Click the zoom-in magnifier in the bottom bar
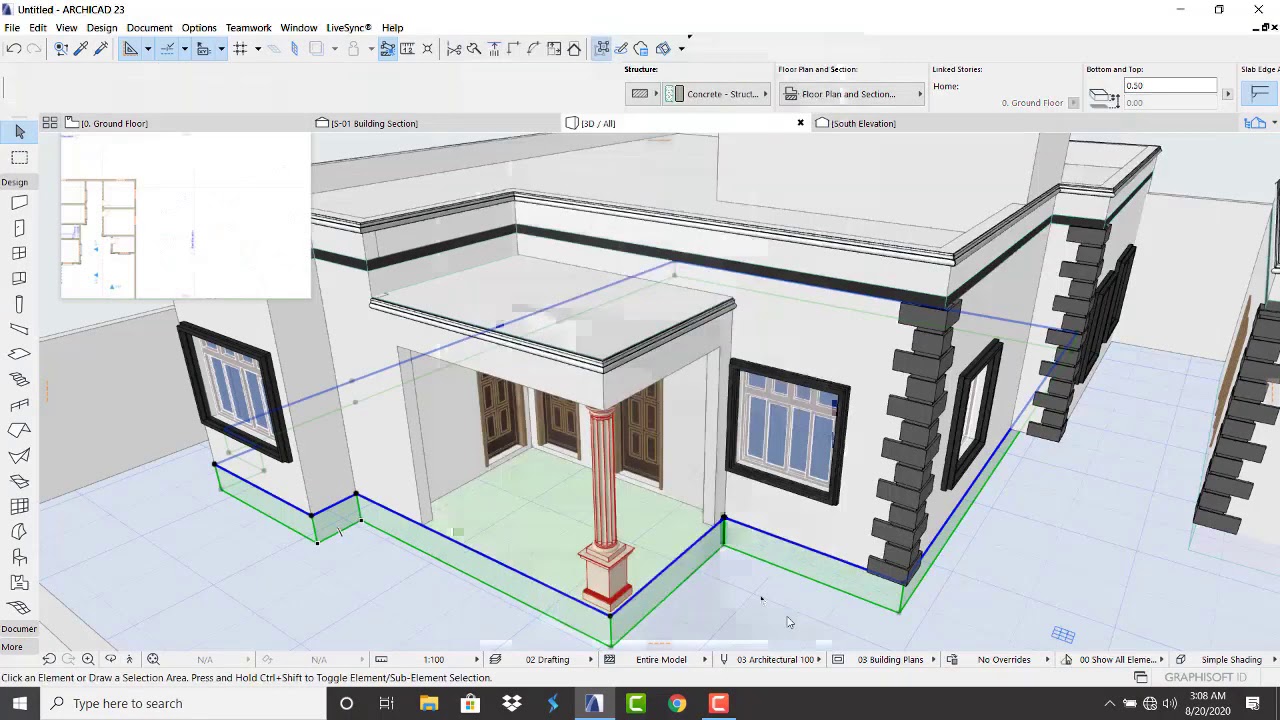The image size is (1280, 720). pyautogui.click(x=88, y=659)
